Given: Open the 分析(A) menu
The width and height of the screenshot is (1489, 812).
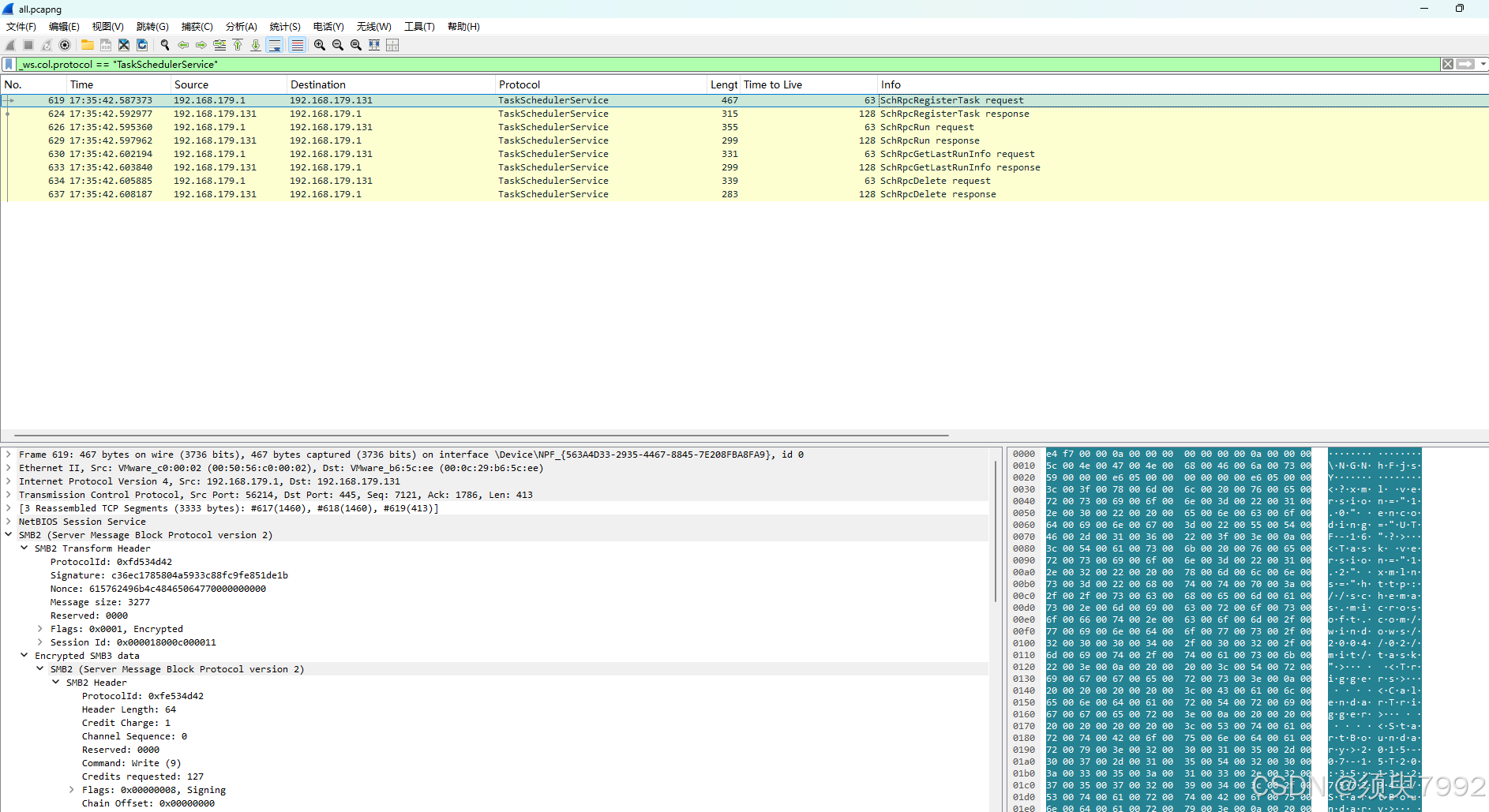Looking at the screenshot, I should point(241,27).
